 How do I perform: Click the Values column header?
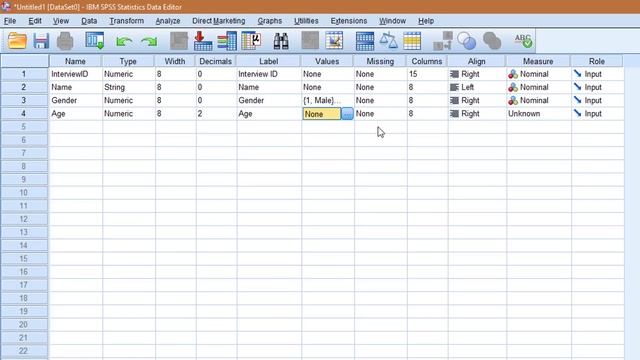[x=327, y=61]
